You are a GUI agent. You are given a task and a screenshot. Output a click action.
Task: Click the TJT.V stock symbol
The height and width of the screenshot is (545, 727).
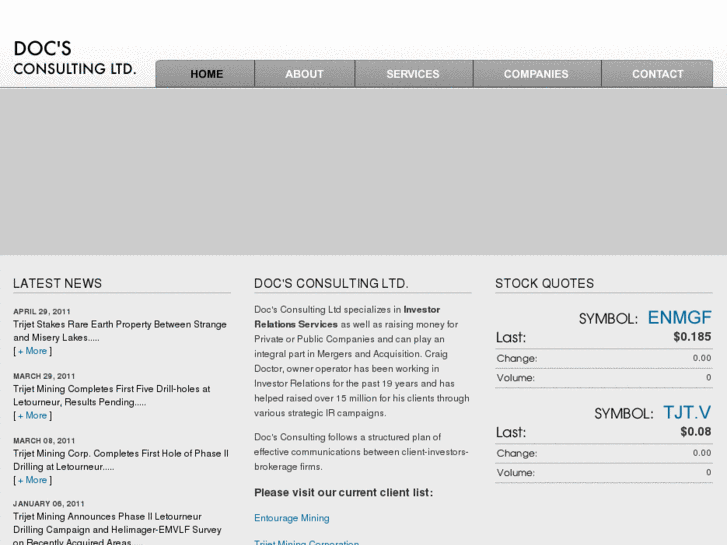687,412
